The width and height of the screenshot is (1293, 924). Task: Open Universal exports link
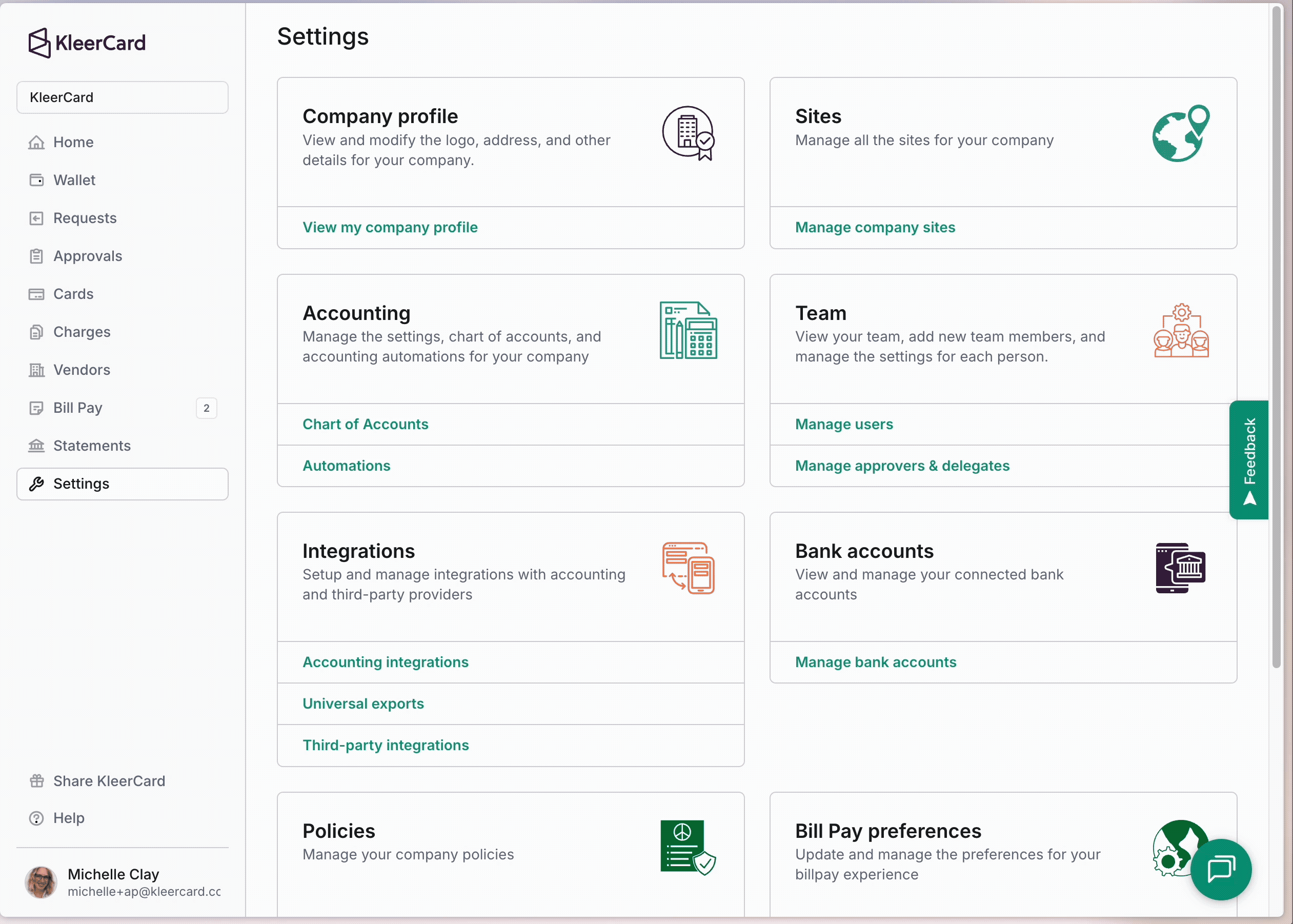363,704
